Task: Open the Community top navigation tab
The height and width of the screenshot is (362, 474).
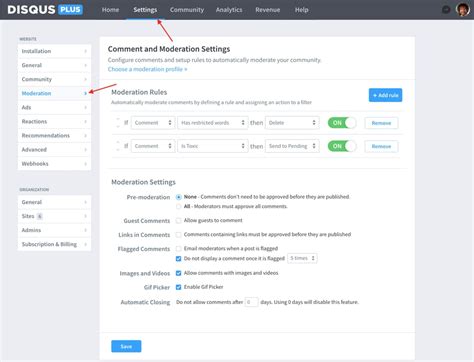Action: (x=187, y=10)
